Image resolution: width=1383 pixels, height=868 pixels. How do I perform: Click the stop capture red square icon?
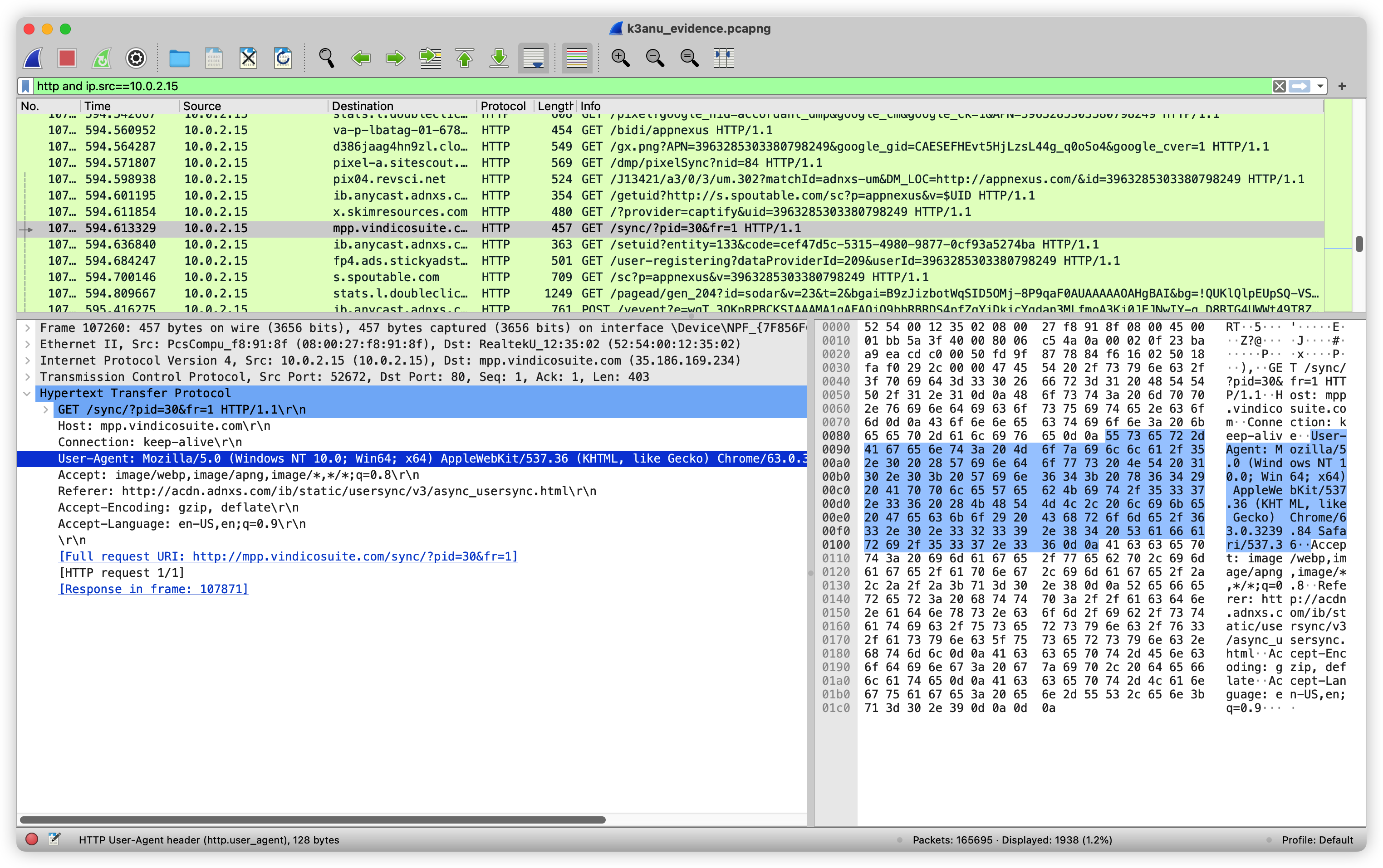tap(67, 58)
